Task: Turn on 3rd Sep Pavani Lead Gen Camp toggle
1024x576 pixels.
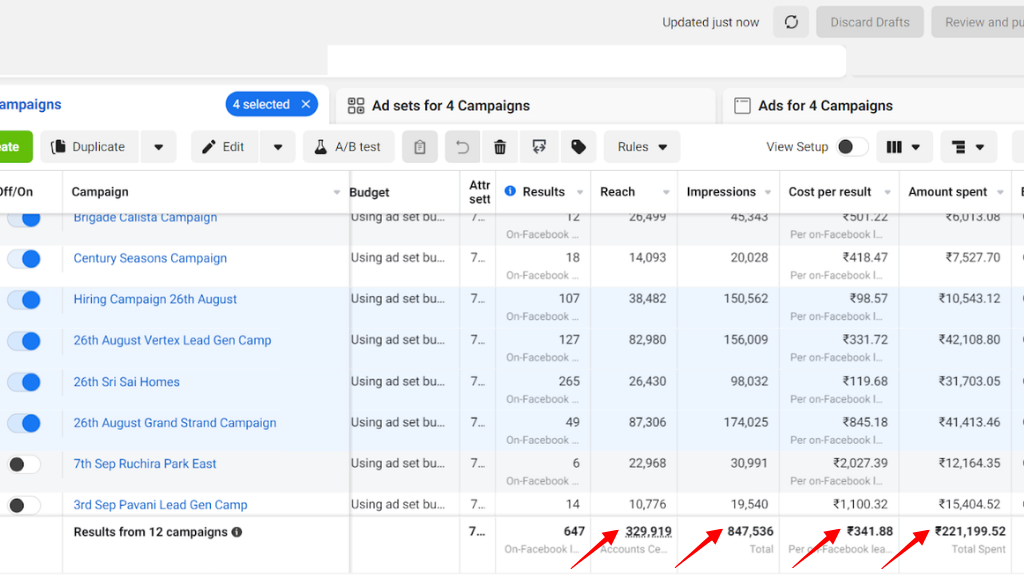Action: [x=24, y=505]
